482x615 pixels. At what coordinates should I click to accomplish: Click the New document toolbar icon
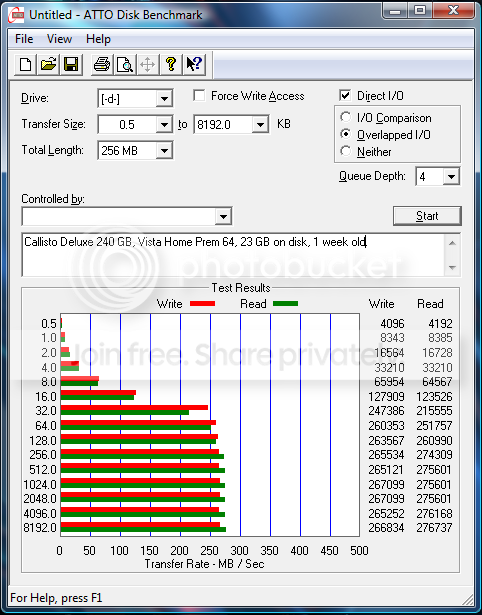pos(25,64)
